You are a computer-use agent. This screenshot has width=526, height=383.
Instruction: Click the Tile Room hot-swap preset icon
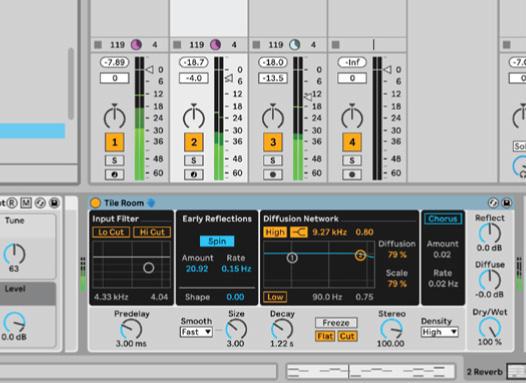pos(493,203)
